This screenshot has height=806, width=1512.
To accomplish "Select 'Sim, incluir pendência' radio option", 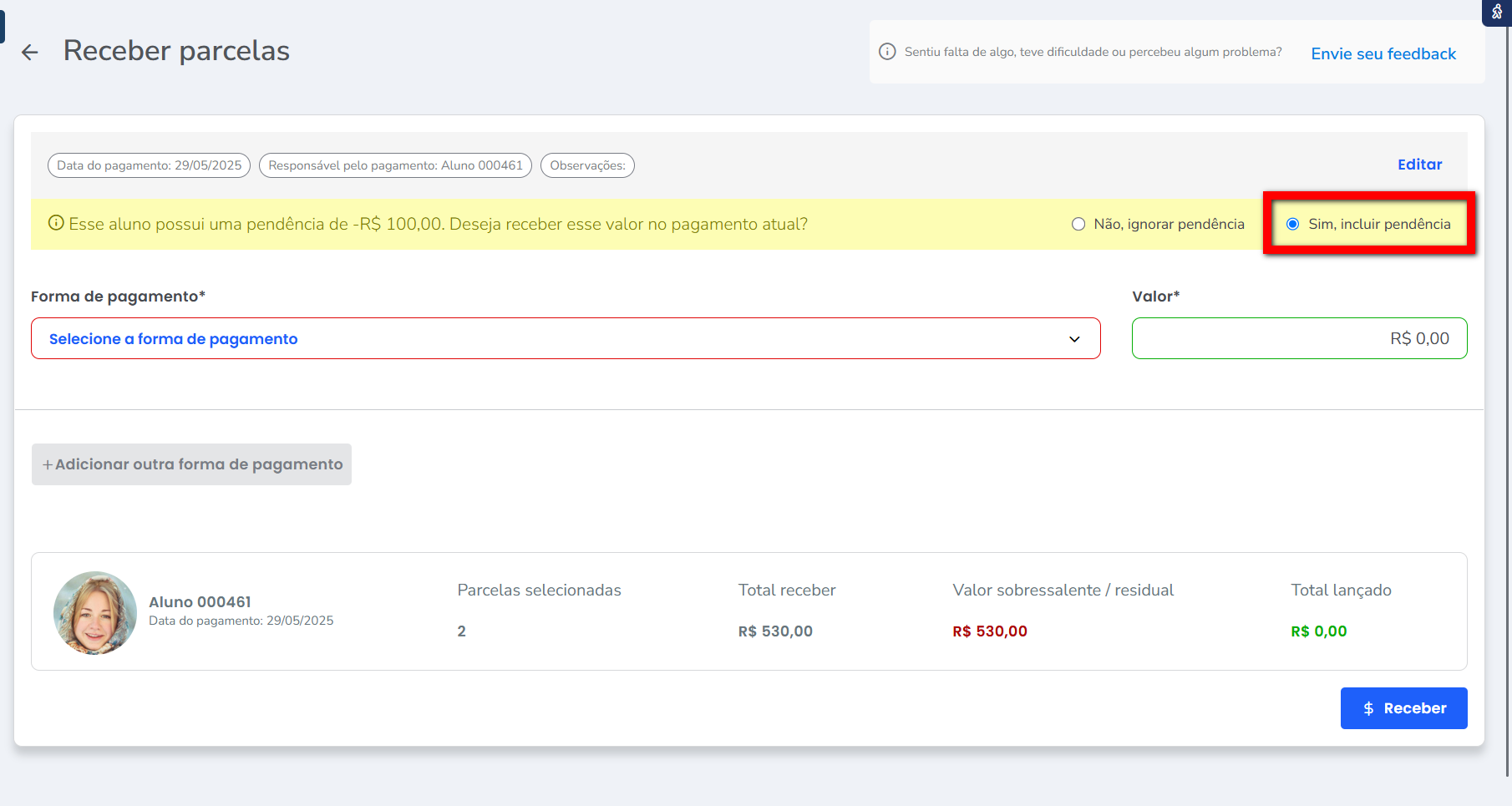I will tap(1292, 224).
